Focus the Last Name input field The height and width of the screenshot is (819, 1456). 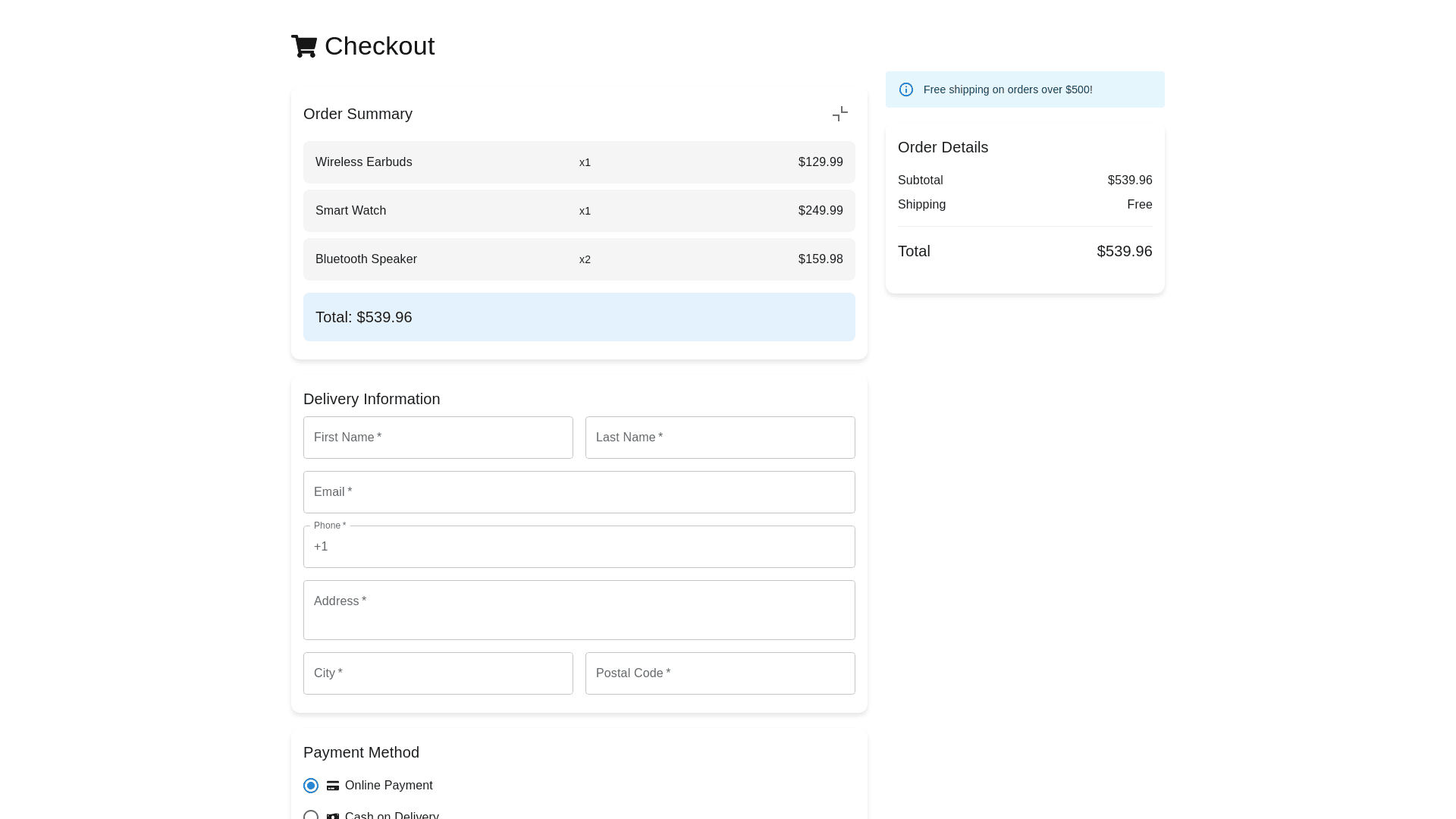(x=720, y=438)
